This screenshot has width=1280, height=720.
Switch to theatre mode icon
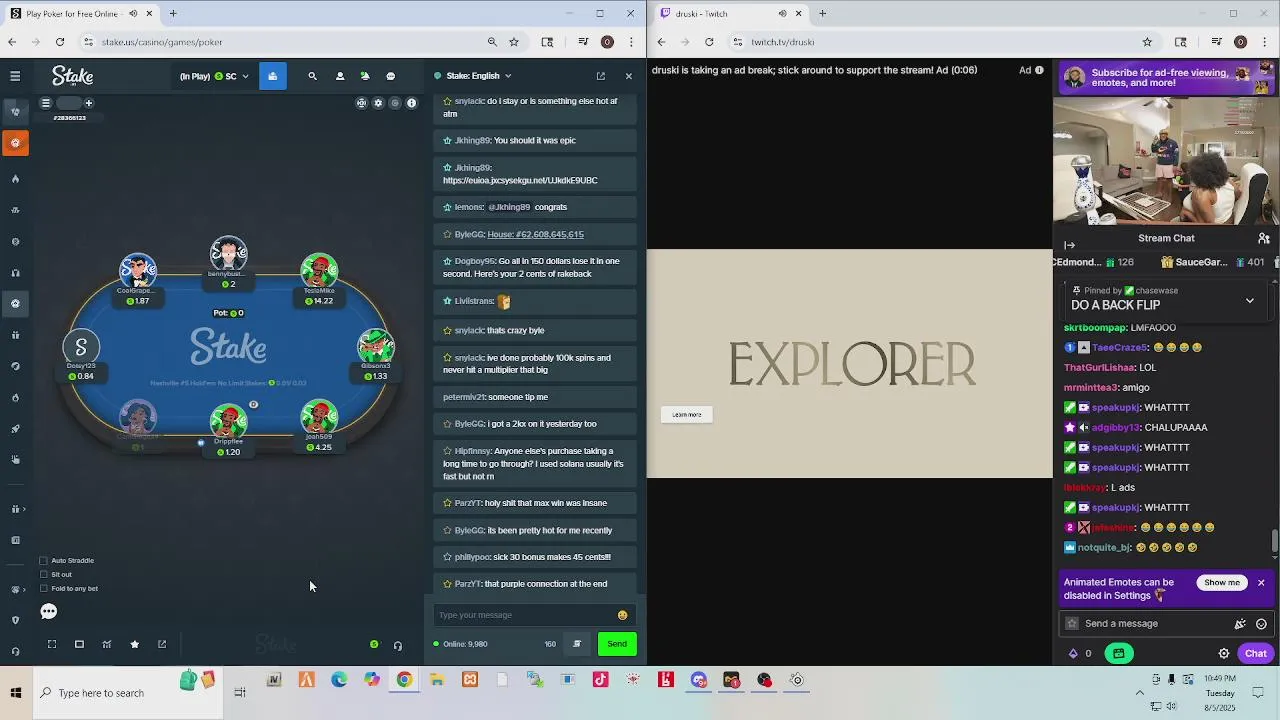(79, 644)
